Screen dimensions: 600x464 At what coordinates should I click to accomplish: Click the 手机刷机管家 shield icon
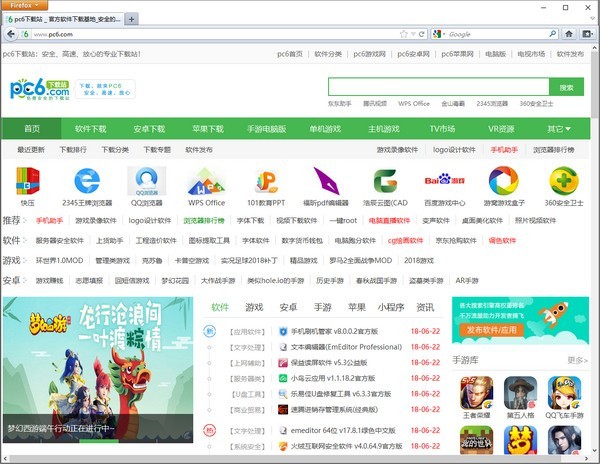pyautogui.click(x=283, y=331)
